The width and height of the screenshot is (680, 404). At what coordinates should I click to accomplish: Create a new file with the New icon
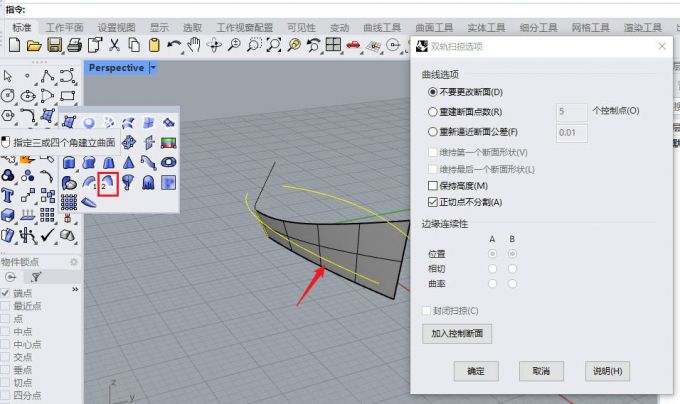click(x=14, y=45)
